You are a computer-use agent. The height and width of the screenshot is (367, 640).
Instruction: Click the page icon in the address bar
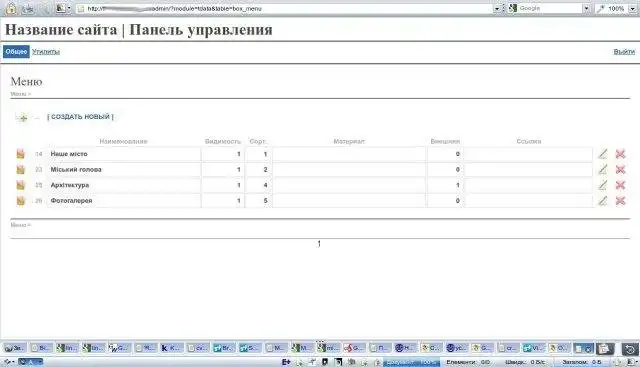tap(81, 9)
